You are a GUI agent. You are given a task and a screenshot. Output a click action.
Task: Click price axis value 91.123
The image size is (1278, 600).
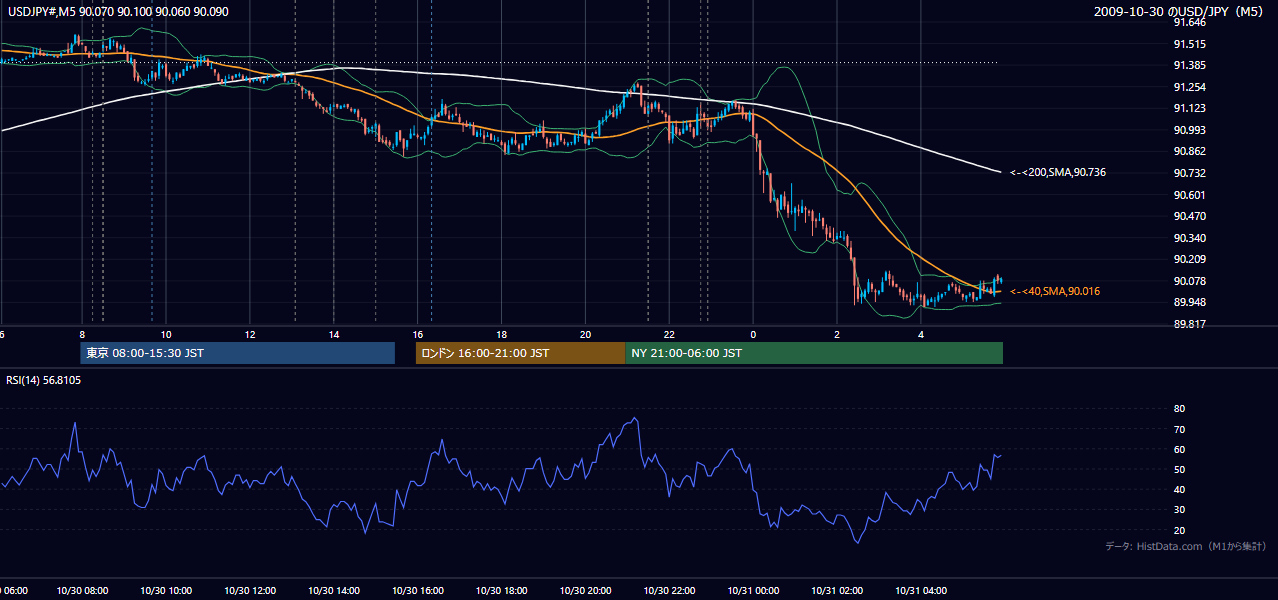pos(1189,109)
